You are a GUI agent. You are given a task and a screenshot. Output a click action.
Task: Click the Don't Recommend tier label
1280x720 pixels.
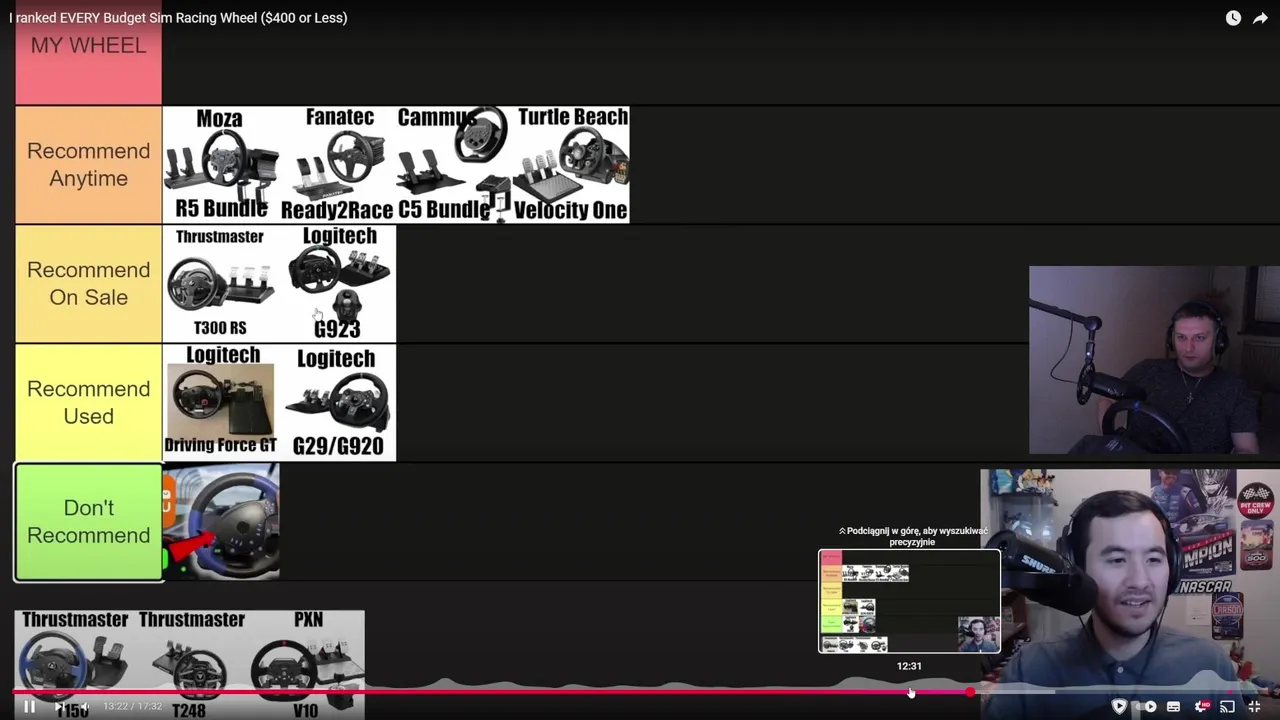click(x=88, y=522)
